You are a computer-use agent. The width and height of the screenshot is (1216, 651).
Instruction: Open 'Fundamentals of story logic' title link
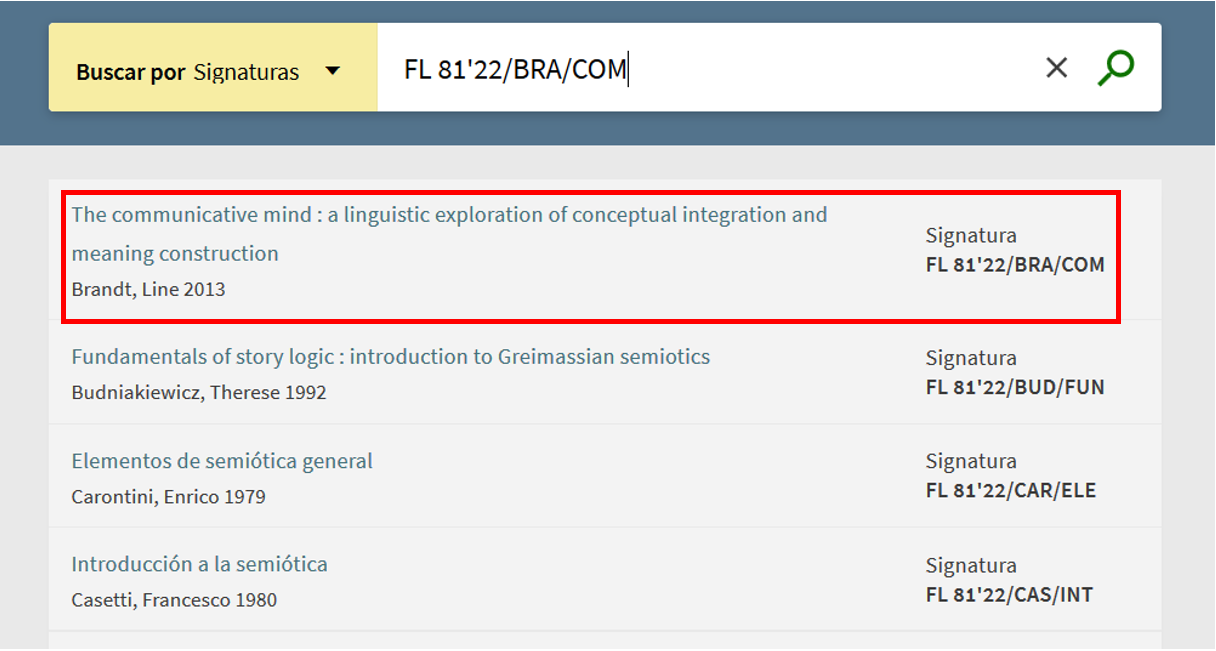click(x=390, y=357)
